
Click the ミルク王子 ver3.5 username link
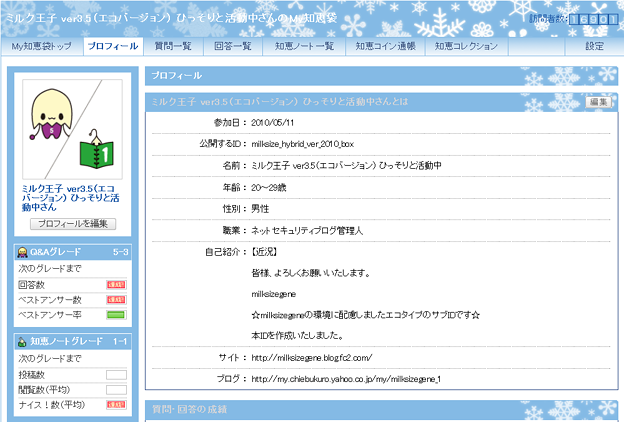pos(70,198)
